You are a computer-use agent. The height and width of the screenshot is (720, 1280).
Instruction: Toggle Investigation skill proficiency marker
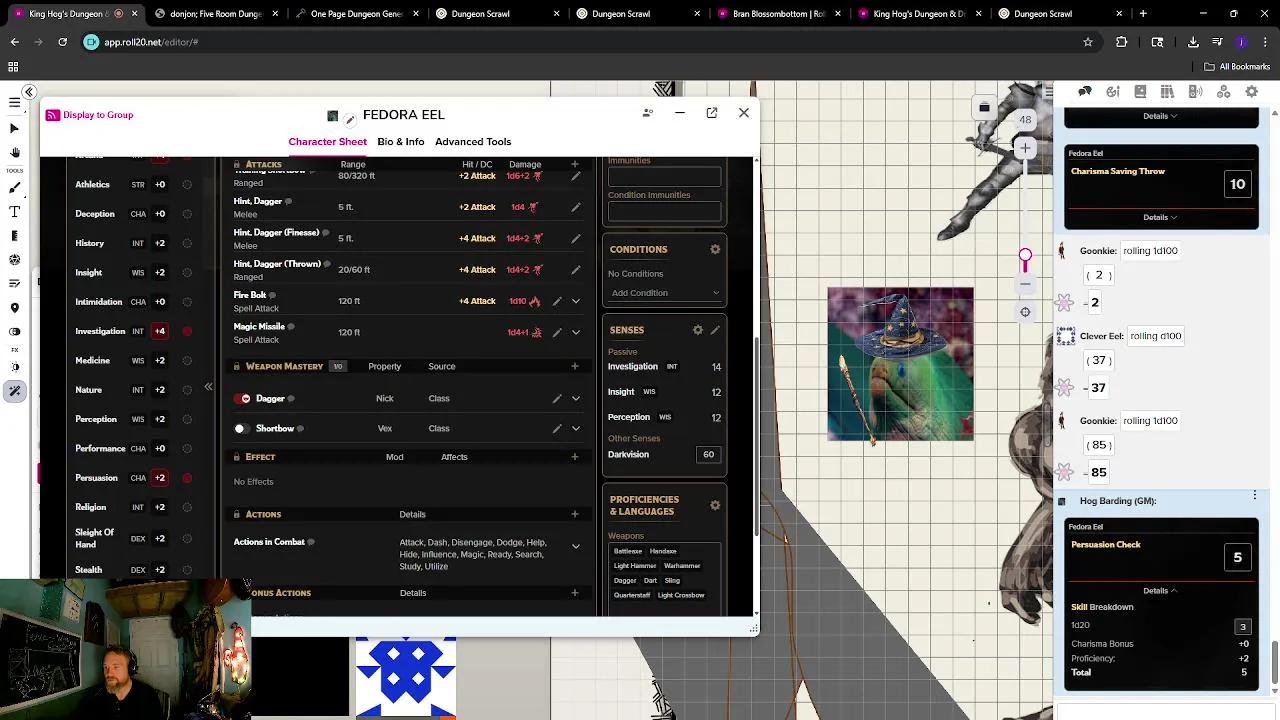187,331
